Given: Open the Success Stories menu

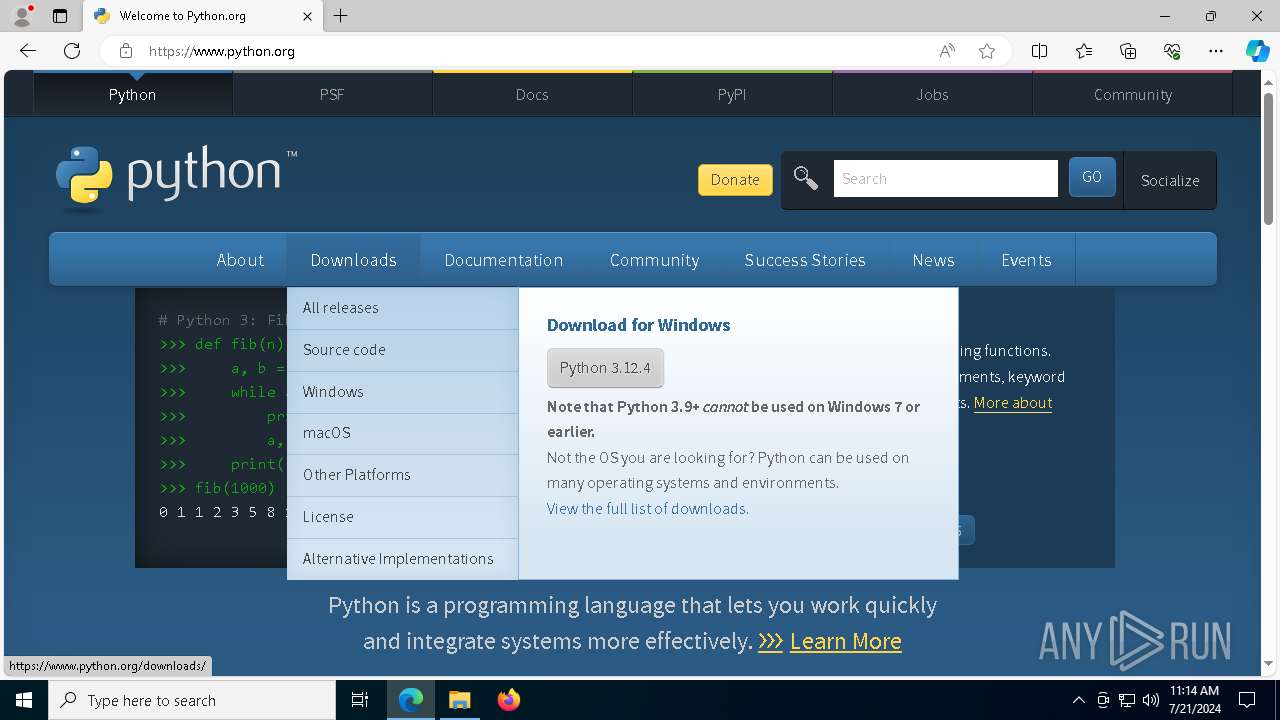Looking at the screenshot, I should pyautogui.click(x=805, y=260).
